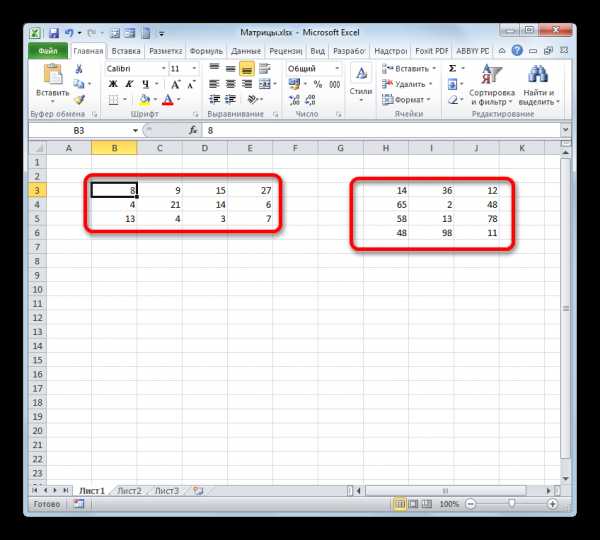600x540 pixels.
Task: Click the Percent style button
Action: point(318,84)
